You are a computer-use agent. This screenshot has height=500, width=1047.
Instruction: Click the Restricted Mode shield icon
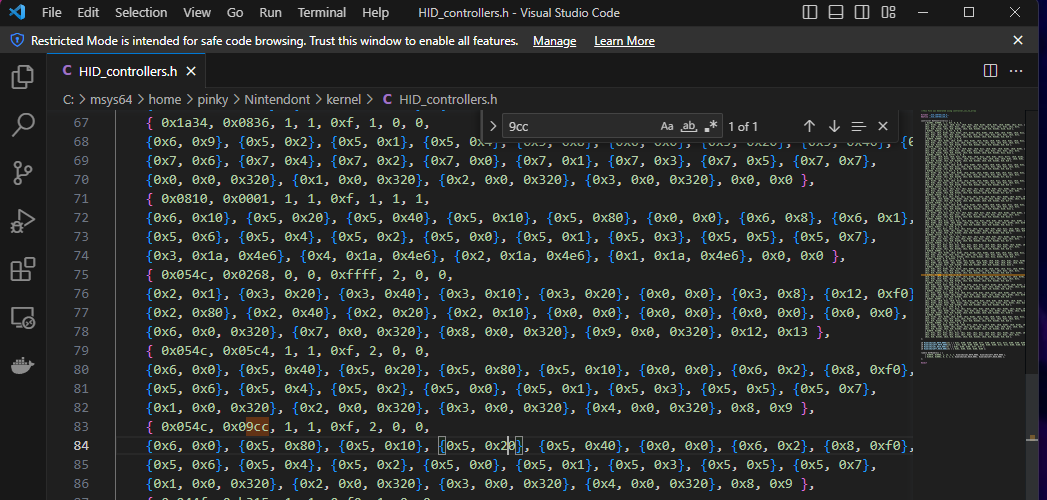coord(17,41)
